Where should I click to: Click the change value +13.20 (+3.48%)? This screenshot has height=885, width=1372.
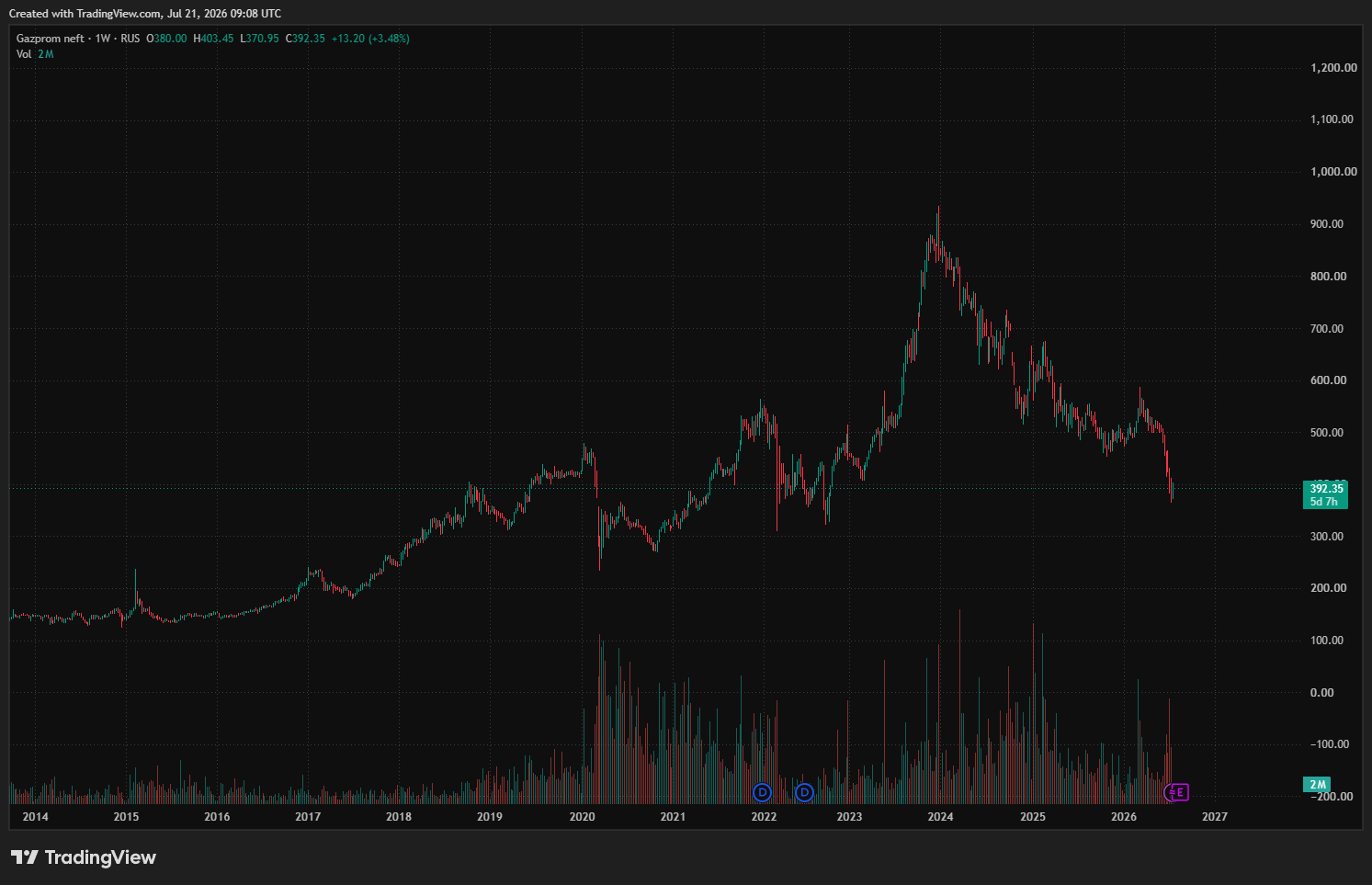(370, 39)
